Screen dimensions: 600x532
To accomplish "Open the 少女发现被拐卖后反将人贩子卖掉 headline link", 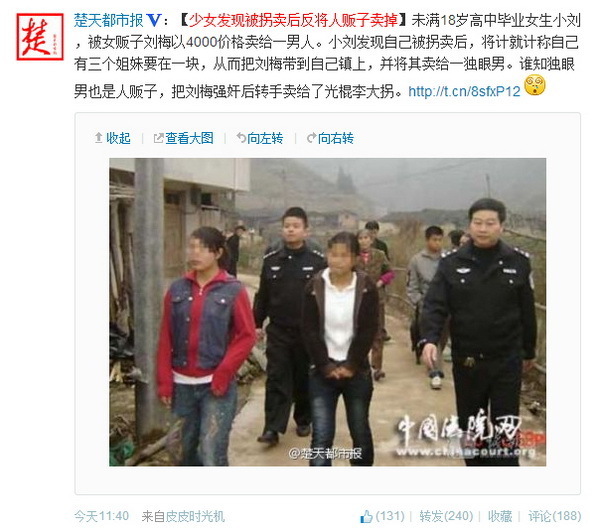I will tap(293, 20).
